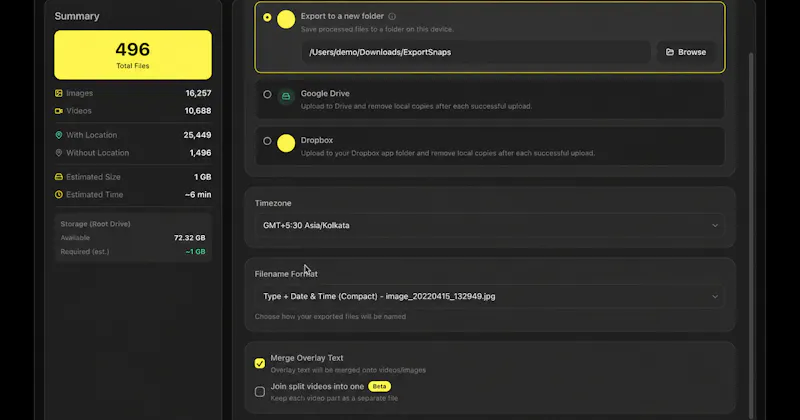Click the ~1 GB required storage value
The image size is (800, 420).
point(195,252)
